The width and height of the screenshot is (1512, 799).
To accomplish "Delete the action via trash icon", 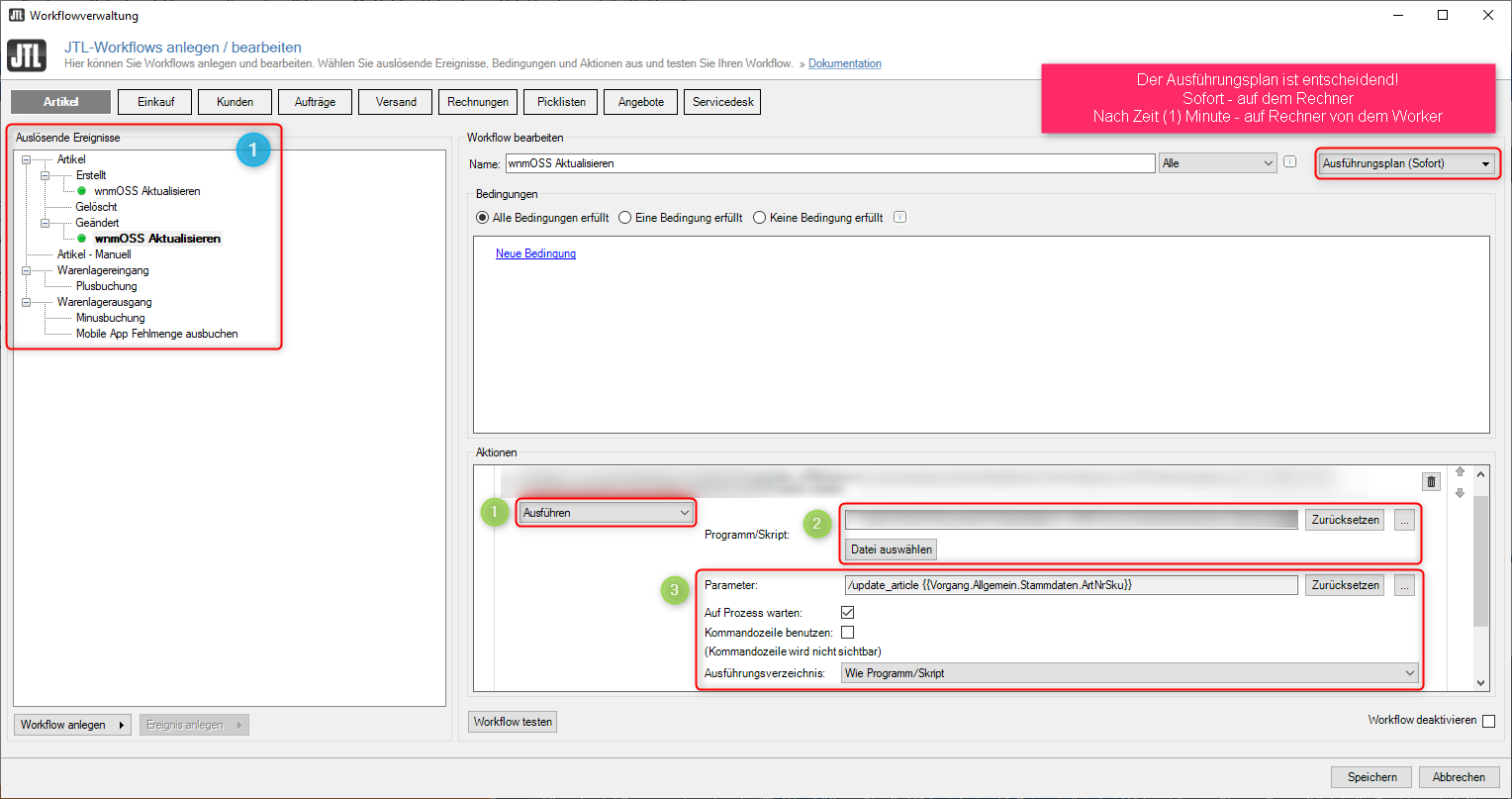I will coord(1431,481).
